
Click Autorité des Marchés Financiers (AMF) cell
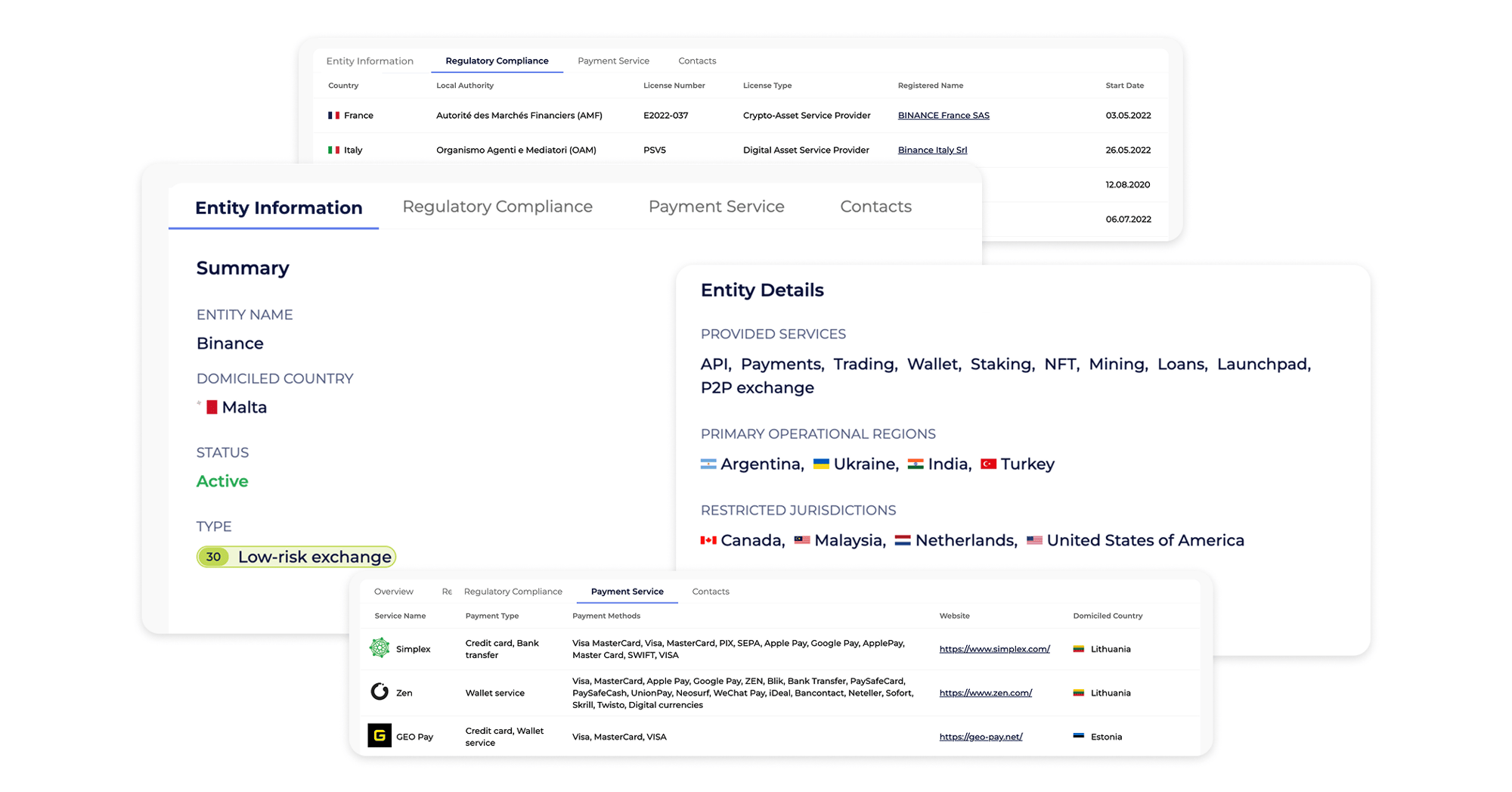pyautogui.click(x=519, y=116)
